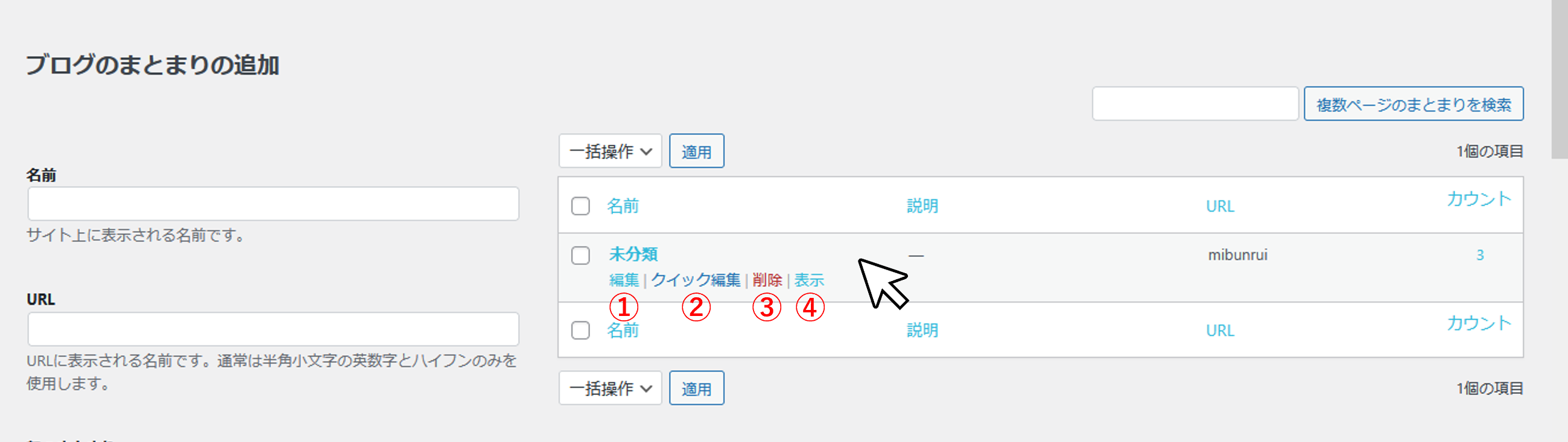
Task: Sort by 説明 column header
Action: pyautogui.click(x=922, y=206)
